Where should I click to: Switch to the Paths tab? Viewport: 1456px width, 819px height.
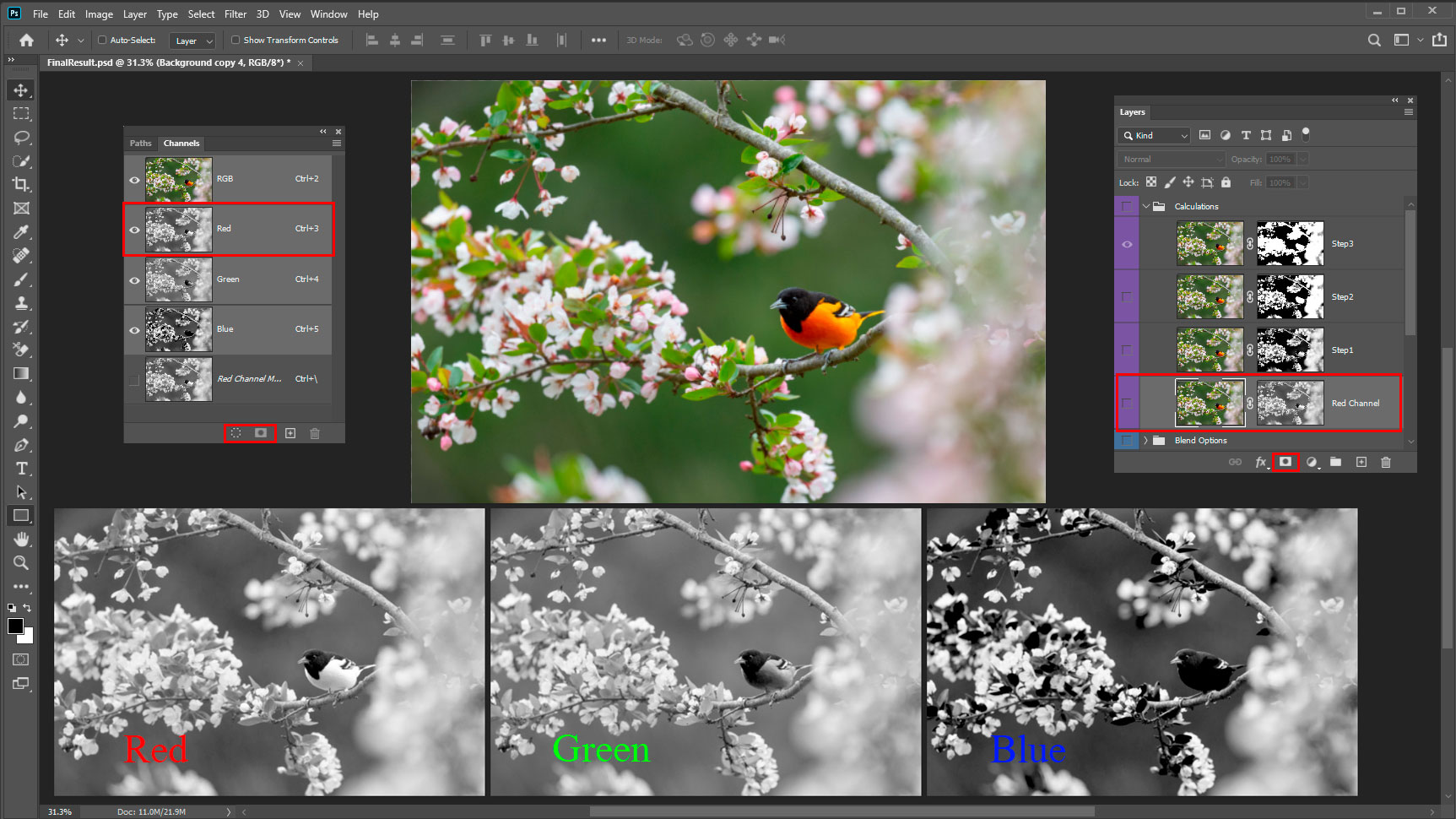click(x=140, y=144)
